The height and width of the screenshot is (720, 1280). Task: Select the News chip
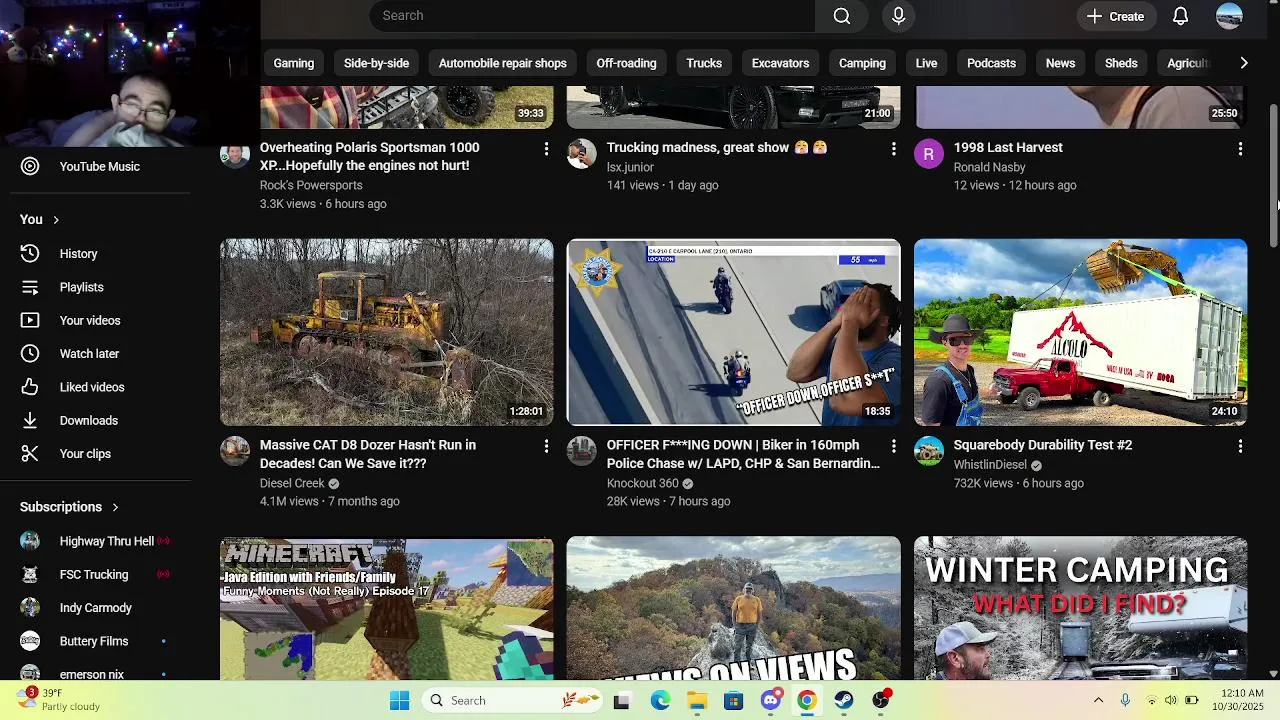click(x=1060, y=63)
